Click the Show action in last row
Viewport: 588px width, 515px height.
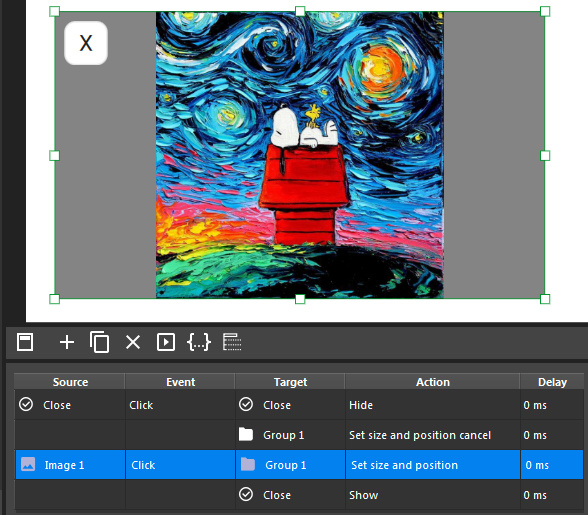click(x=363, y=495)
